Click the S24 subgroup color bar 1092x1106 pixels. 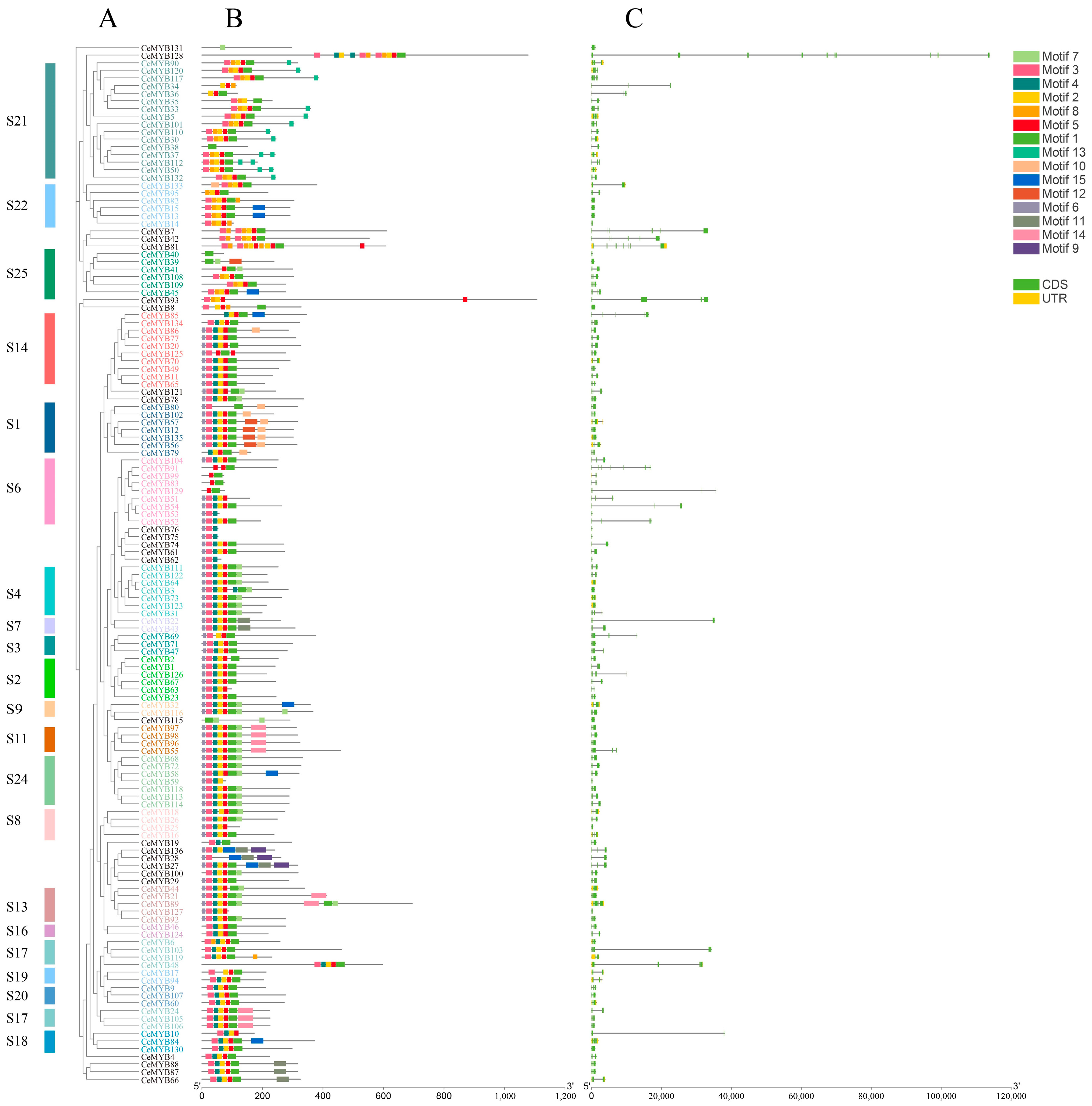coord(50,780)
